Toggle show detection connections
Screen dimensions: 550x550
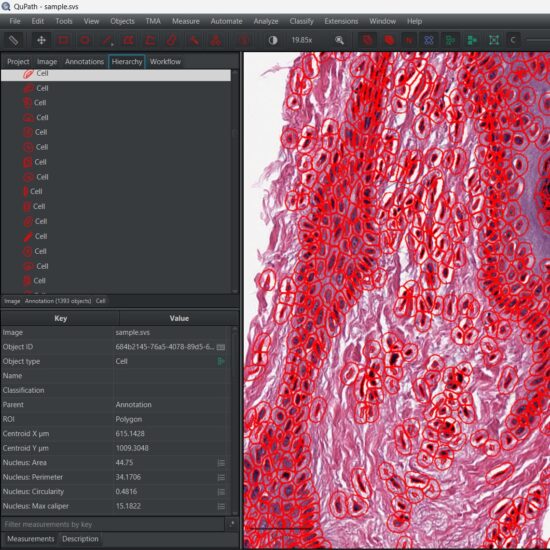click(494, 40)
